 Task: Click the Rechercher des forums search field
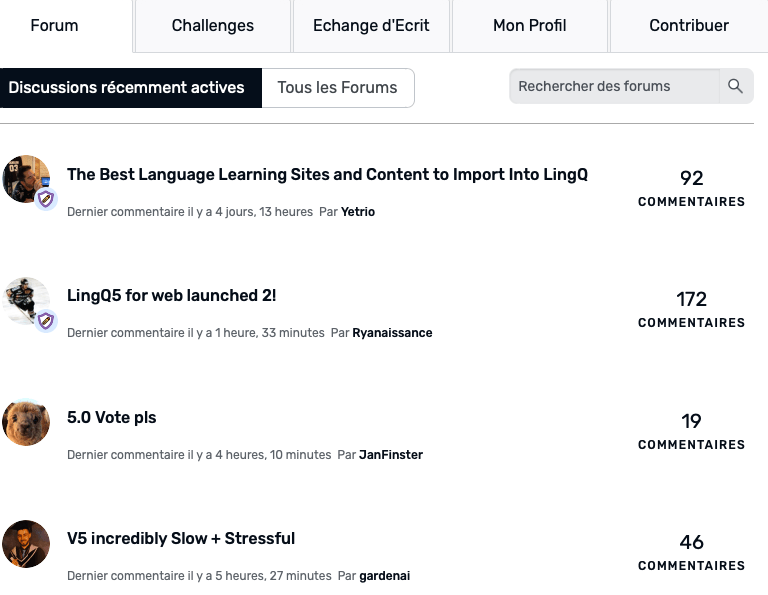(x=613, y=87)
